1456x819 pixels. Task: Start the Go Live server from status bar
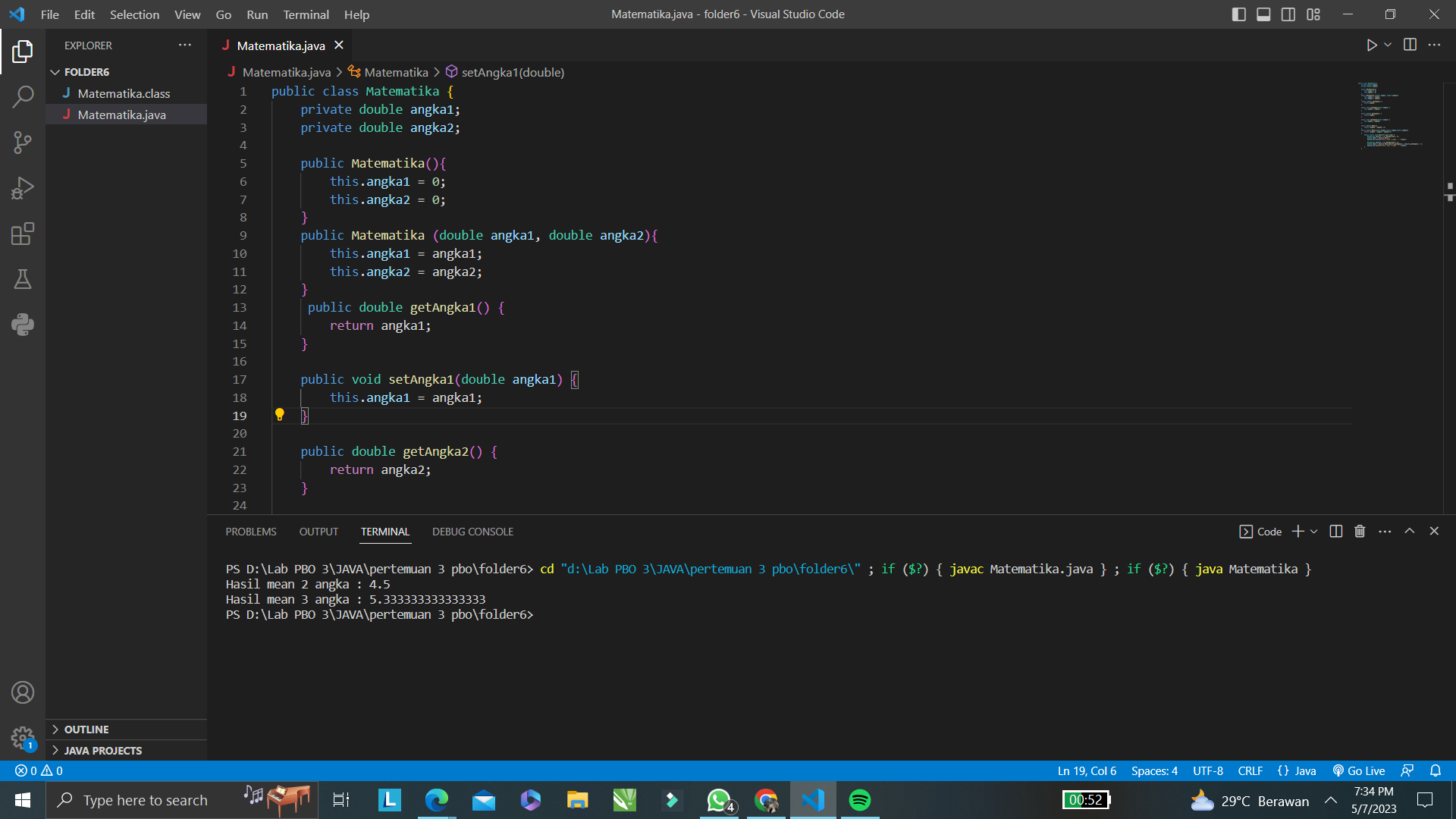click(x=1358, y=770)
